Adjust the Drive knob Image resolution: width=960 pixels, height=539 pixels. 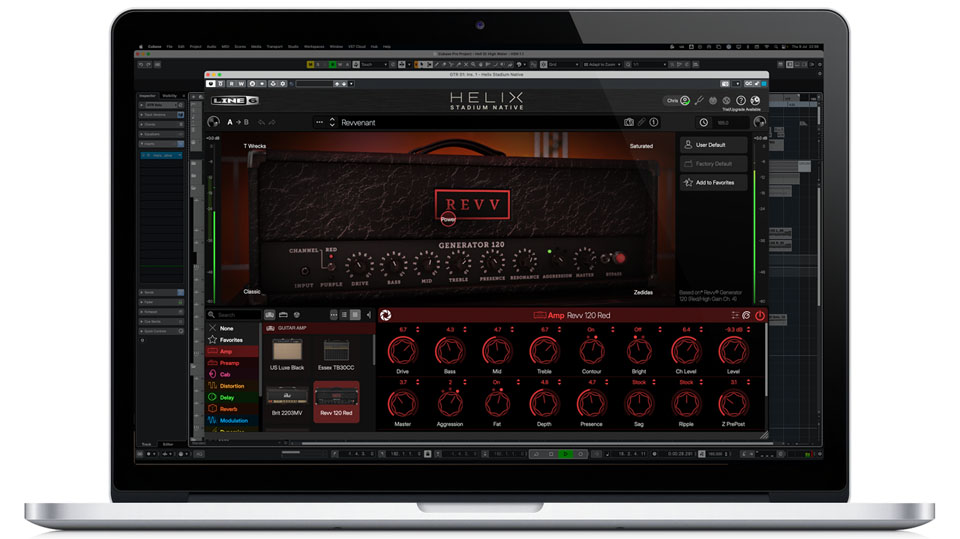[402, 352]
